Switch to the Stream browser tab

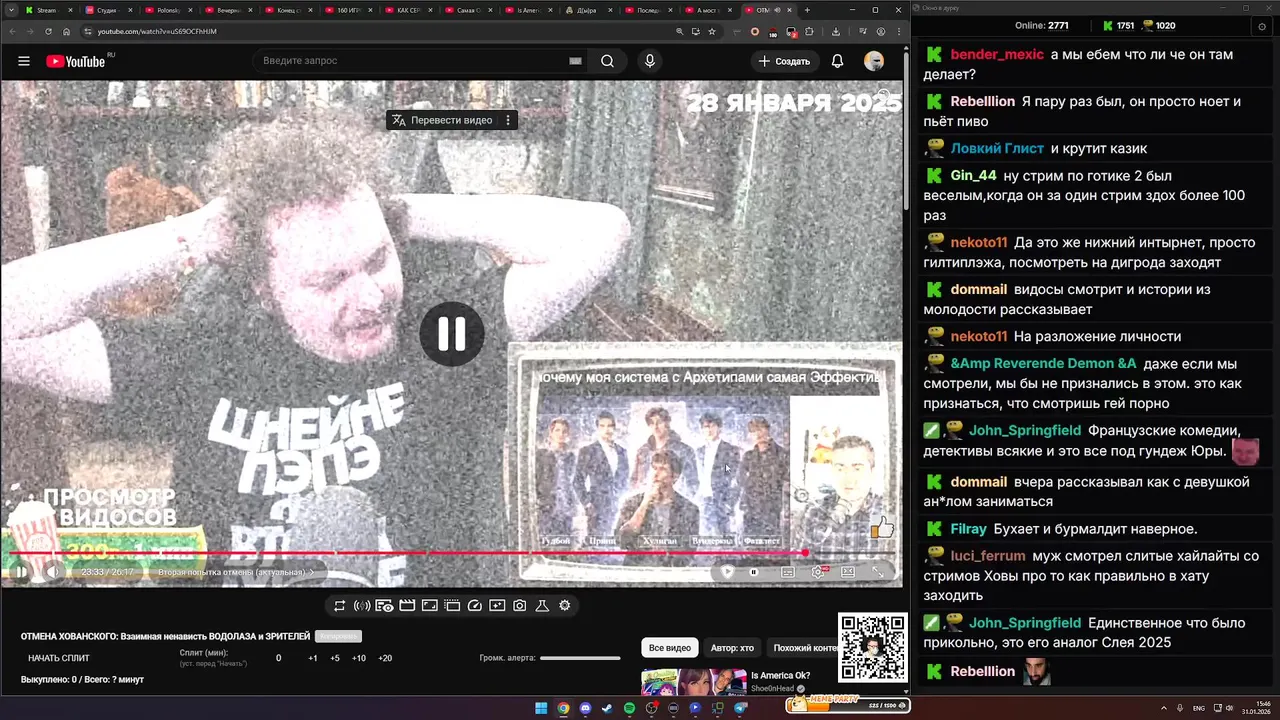pos(46,10)
